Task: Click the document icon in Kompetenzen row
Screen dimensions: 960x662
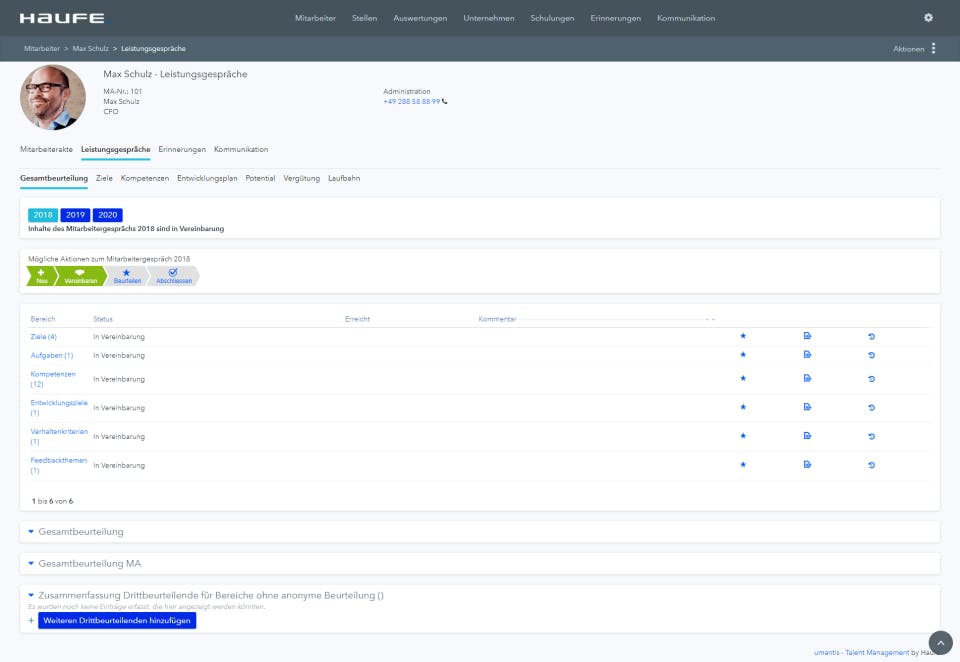Action: 807,378
